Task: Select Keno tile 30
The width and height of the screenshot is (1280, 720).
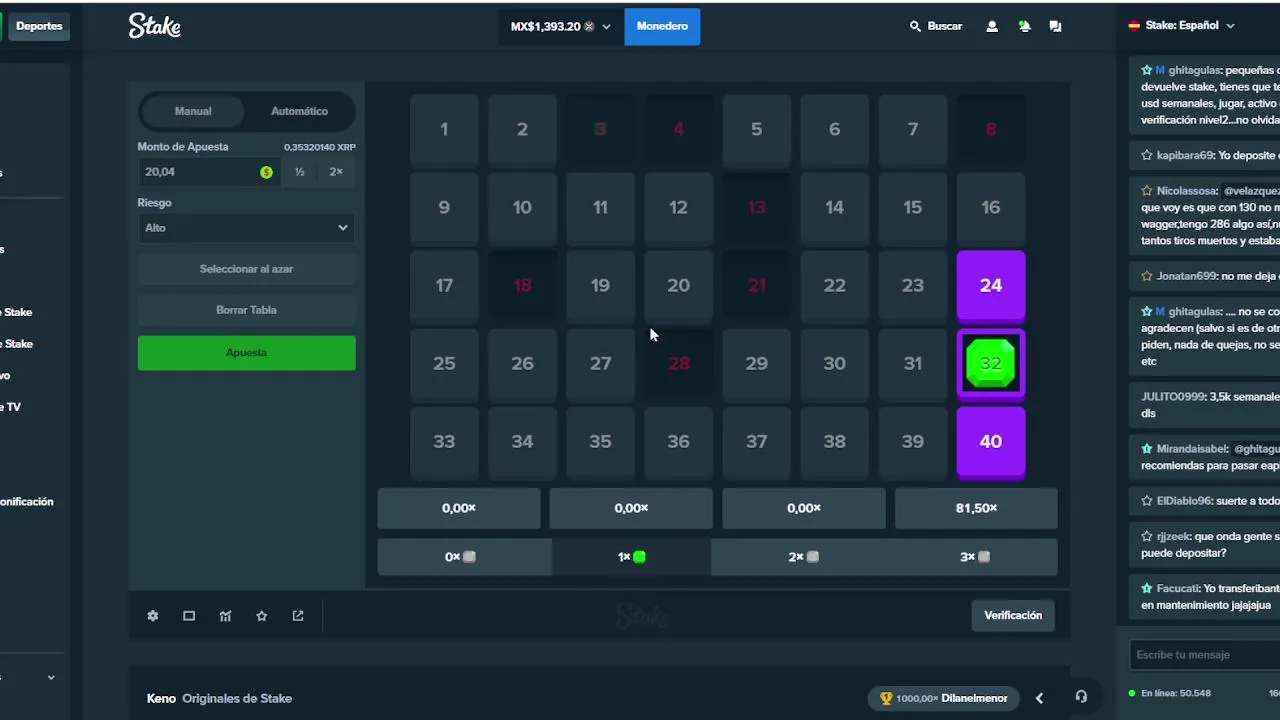Action: point(835,363)
